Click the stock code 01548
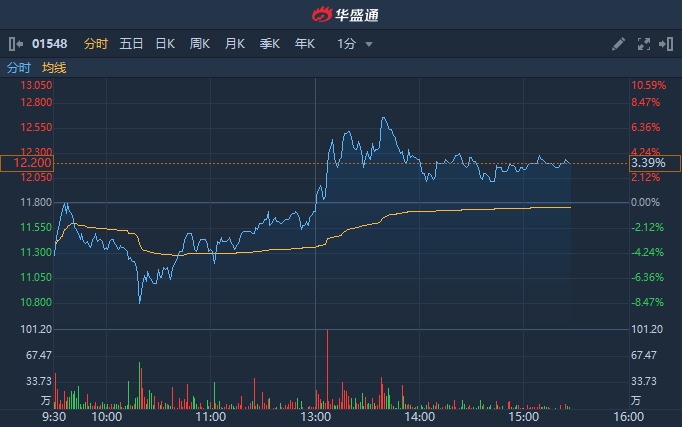 point(50,44)
